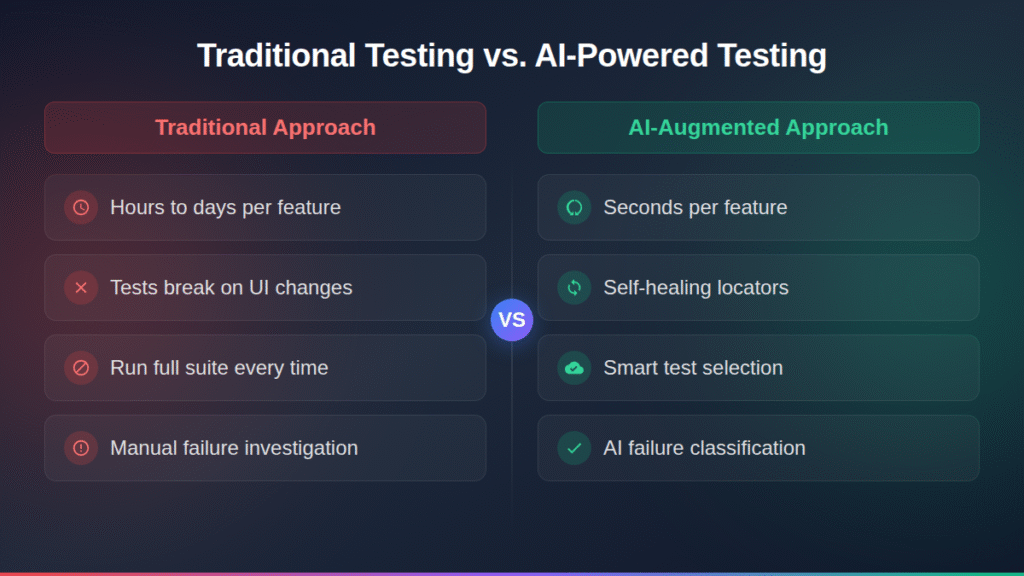Screen dimensions: 1024x576
Task: Click the Manual failure investigation text
Action: tap(234, 448)
